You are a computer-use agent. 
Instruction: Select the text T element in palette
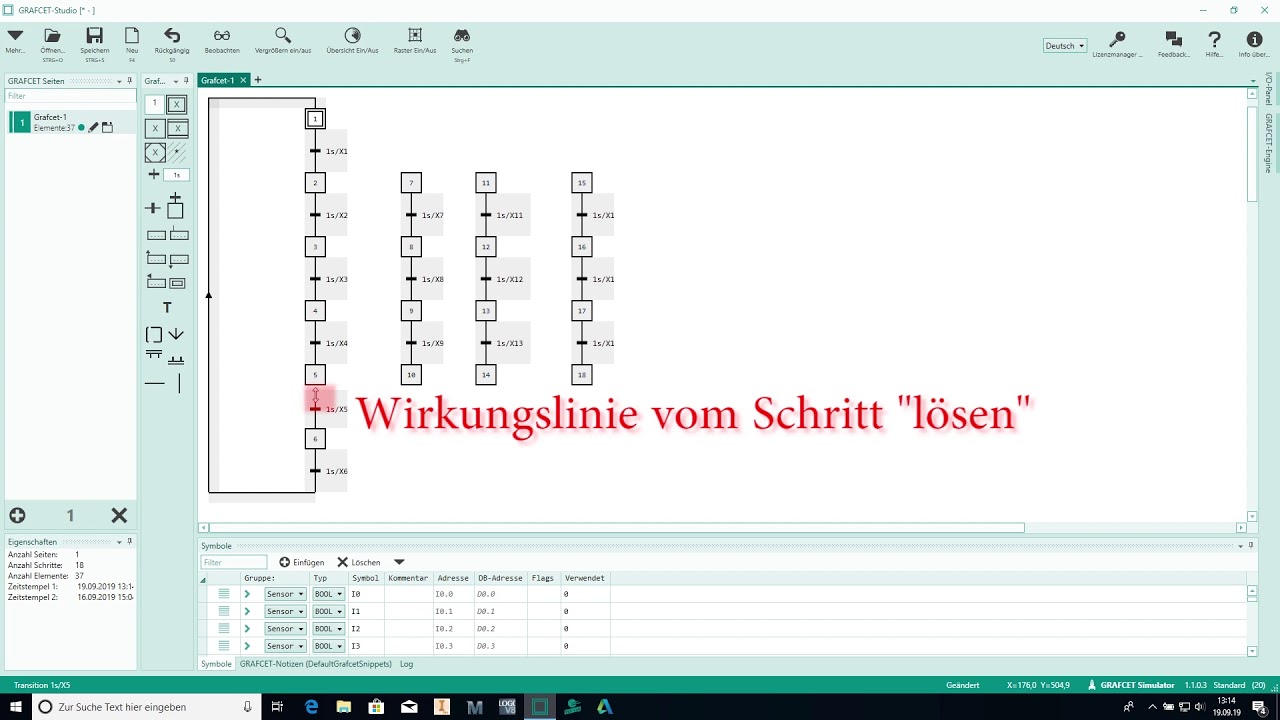(x=167, y=308)
